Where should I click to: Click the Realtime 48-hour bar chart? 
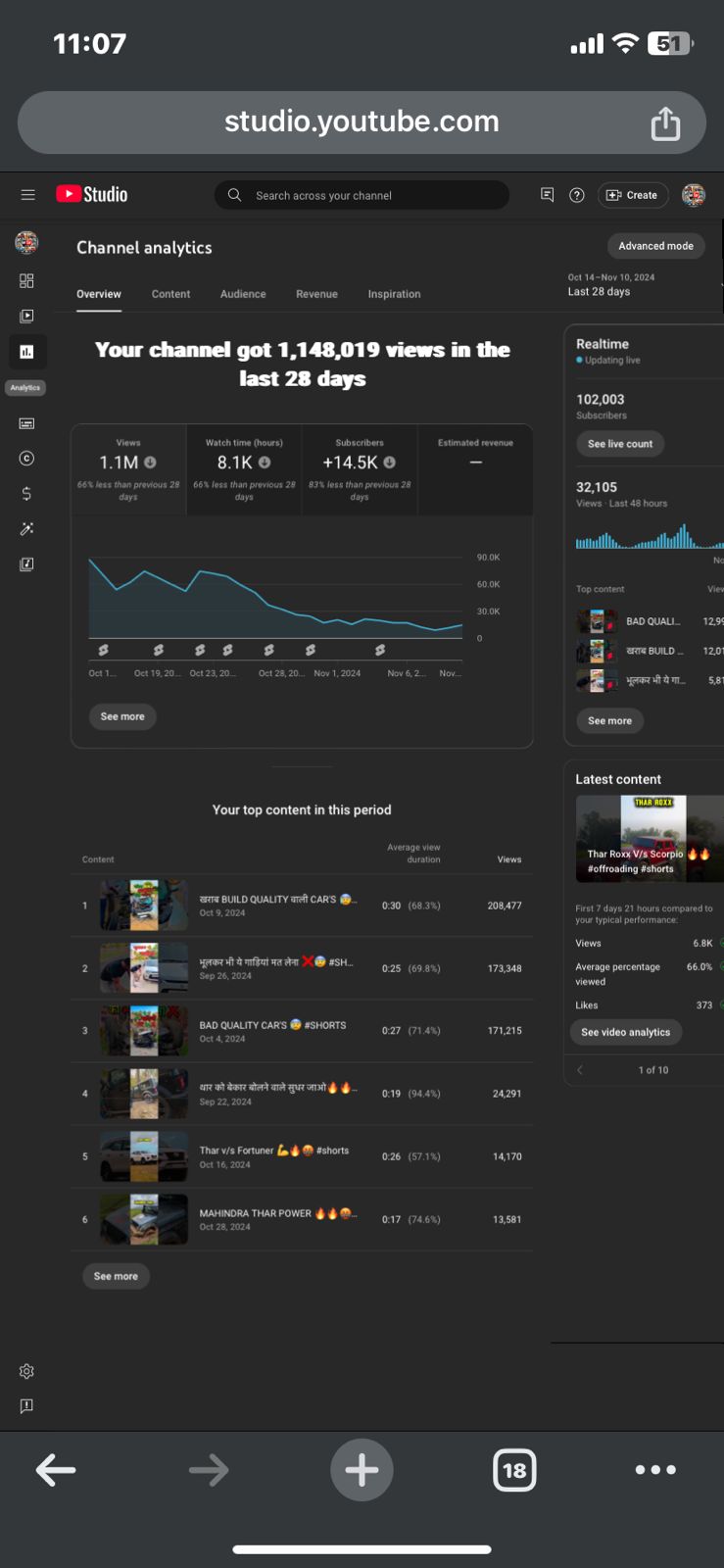click(x=650, y=538)
